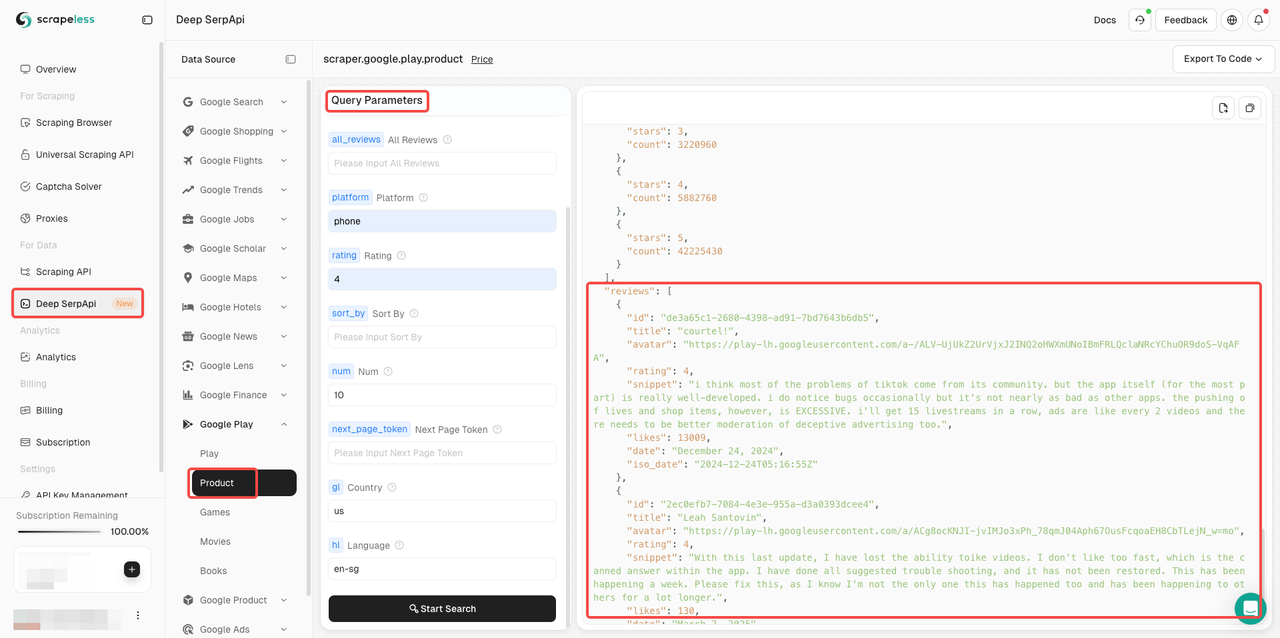This screenshot has width=1280, height=638.
Task: Open language globe icon
Action: pos(1232,20)
